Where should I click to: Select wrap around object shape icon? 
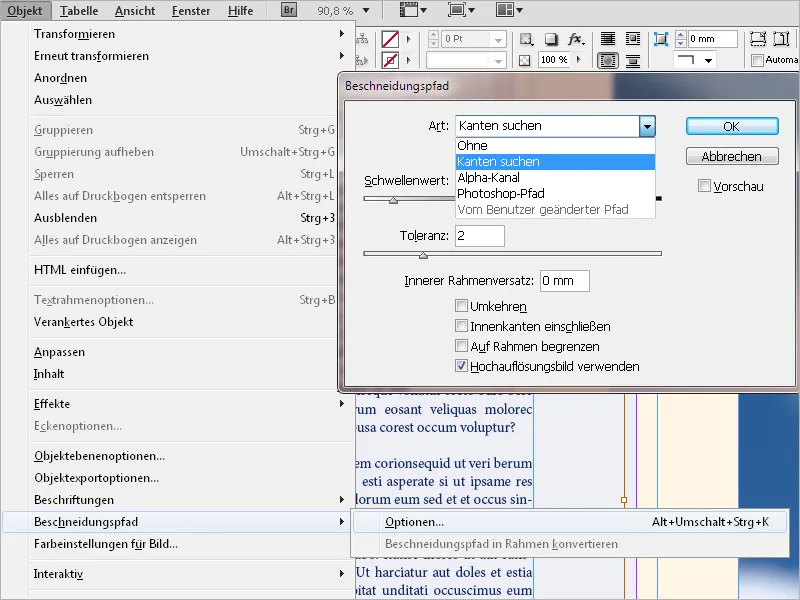click(x=608, y=61)
